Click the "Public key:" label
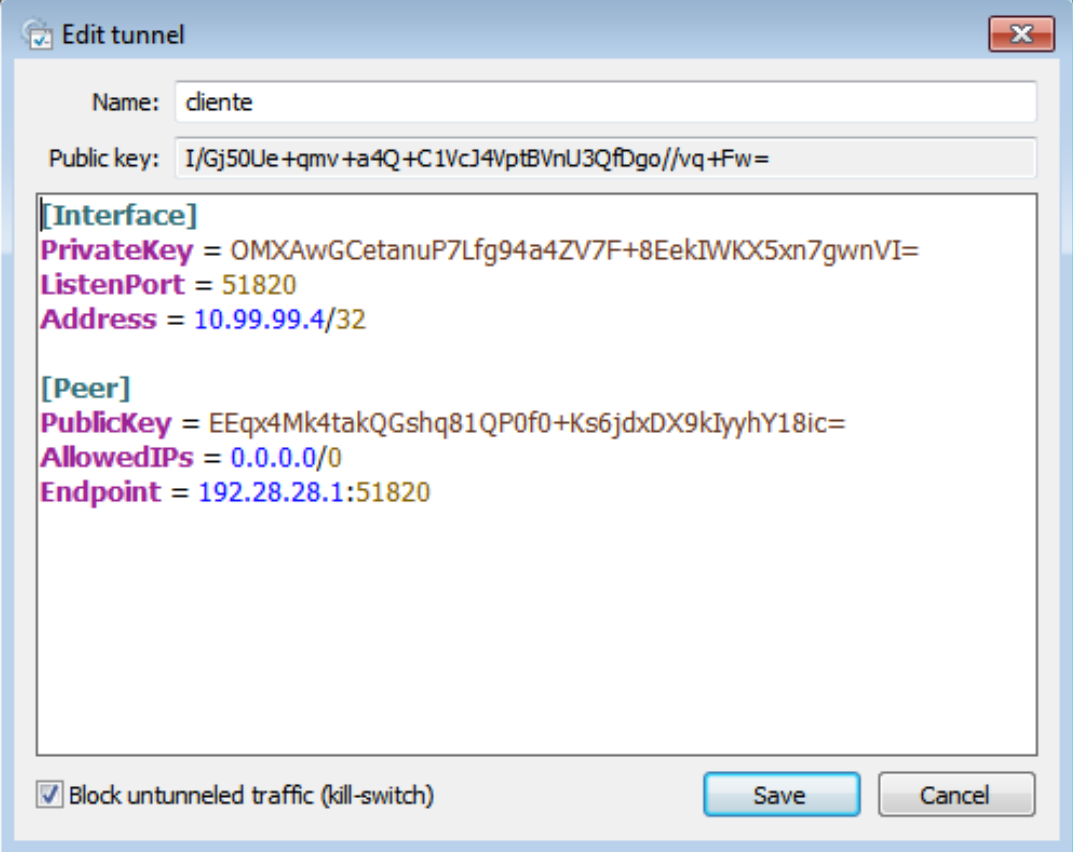Viewport: 1073px width, 852px height. (104, 158)
